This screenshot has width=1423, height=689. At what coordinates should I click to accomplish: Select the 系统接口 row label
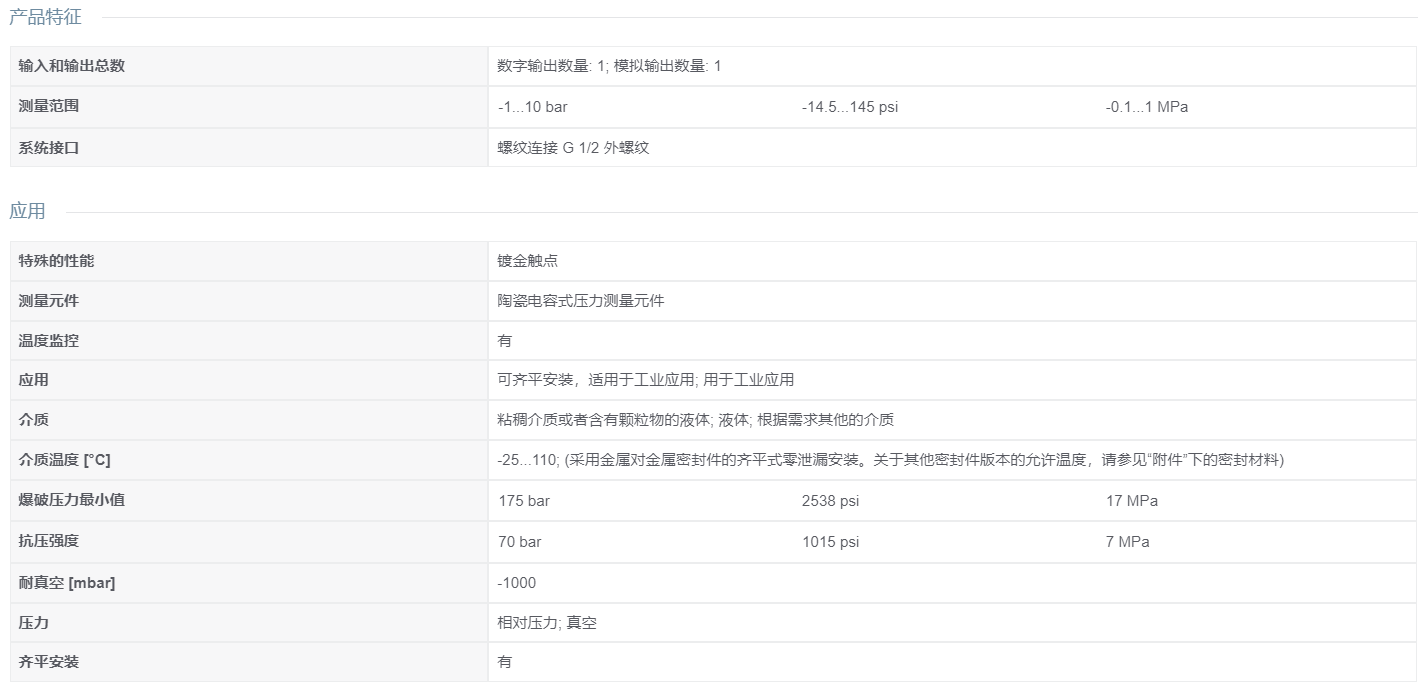click(x=49, y=148)
